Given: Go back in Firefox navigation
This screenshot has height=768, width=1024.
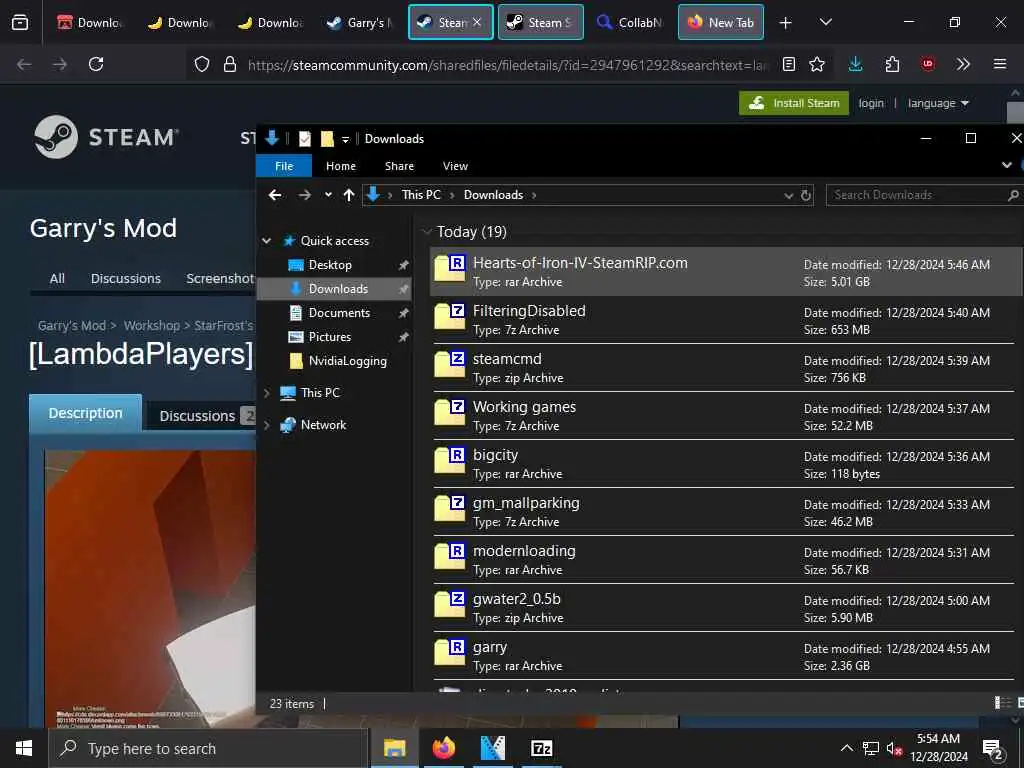Looking at the screenshot, I should coord(24,64).
